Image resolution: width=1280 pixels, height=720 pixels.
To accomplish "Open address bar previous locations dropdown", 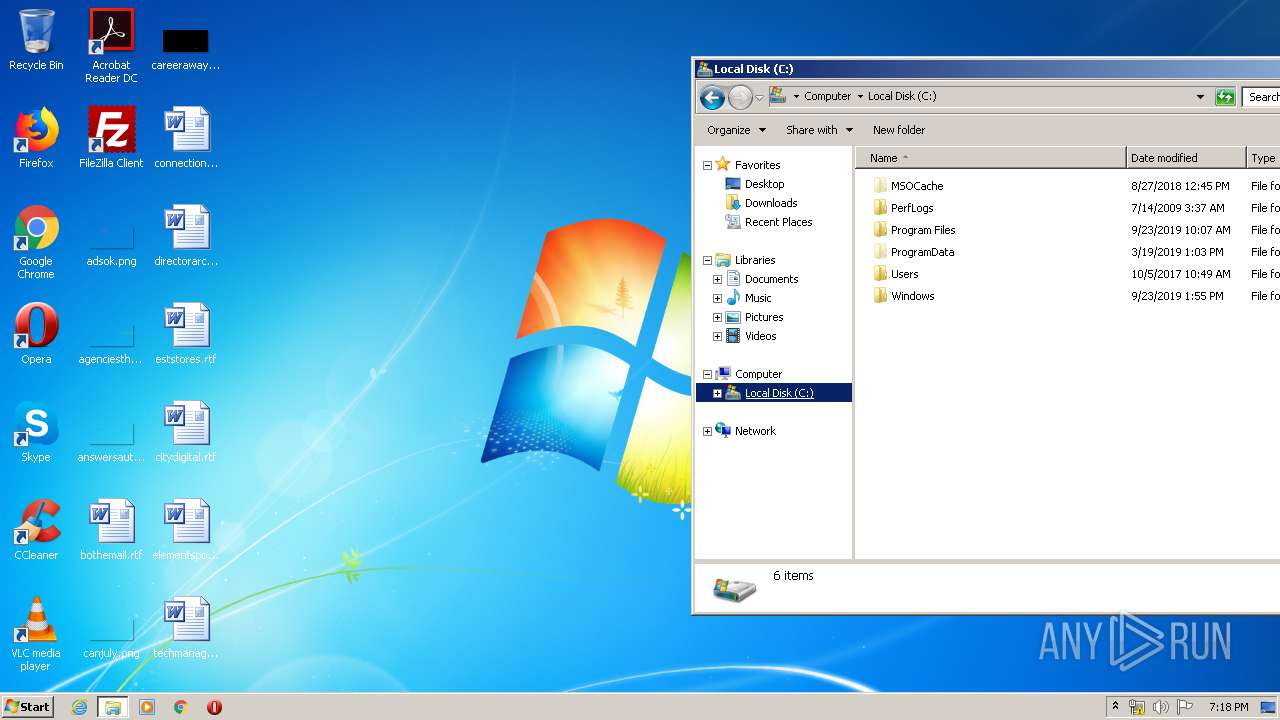I will [x=1200, y=97].
